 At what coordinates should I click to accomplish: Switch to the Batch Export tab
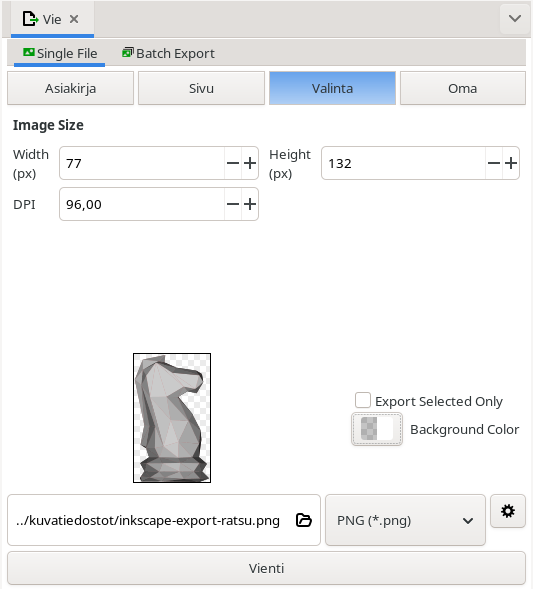(168, 53)
